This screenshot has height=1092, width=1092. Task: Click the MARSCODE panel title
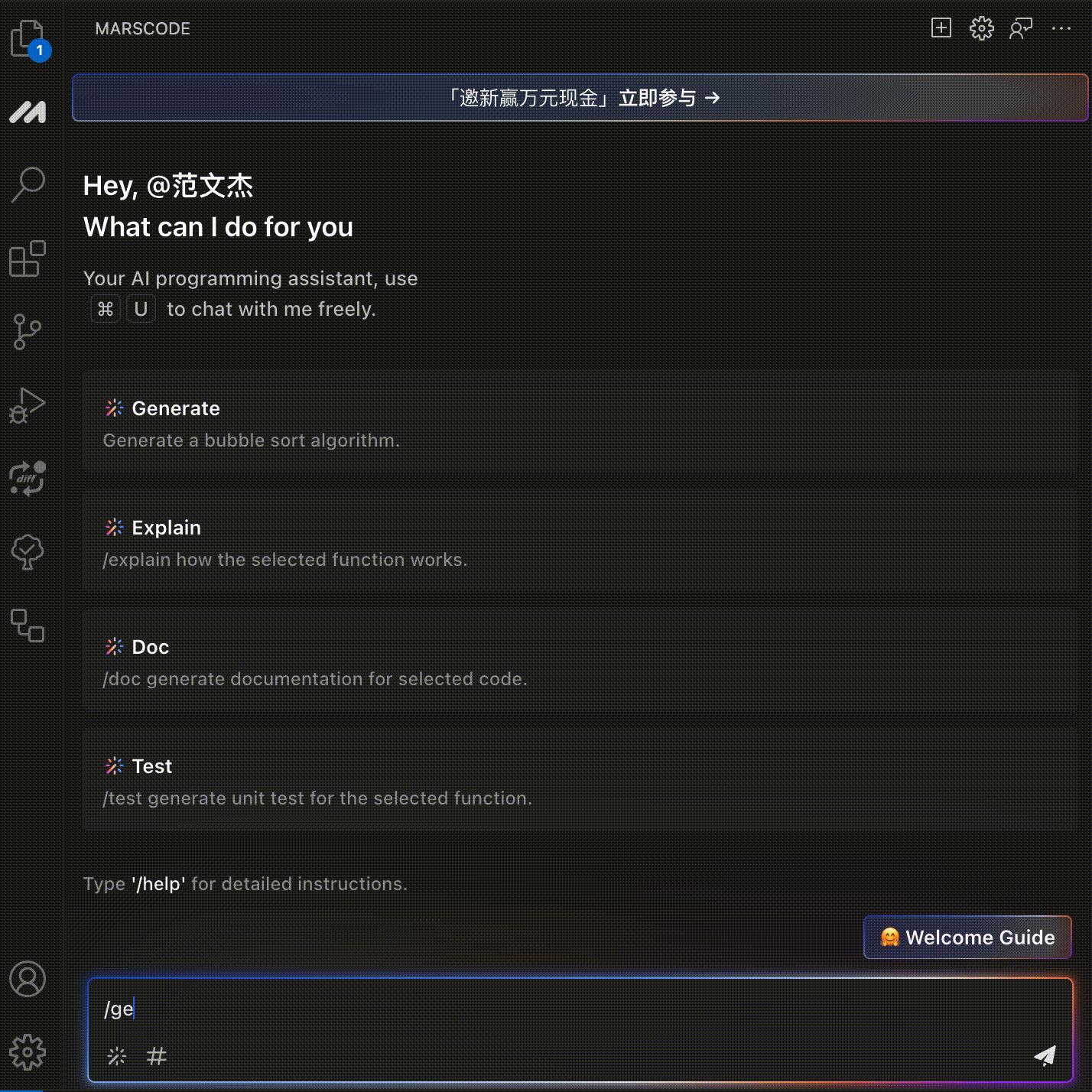[x=142, y=28]
